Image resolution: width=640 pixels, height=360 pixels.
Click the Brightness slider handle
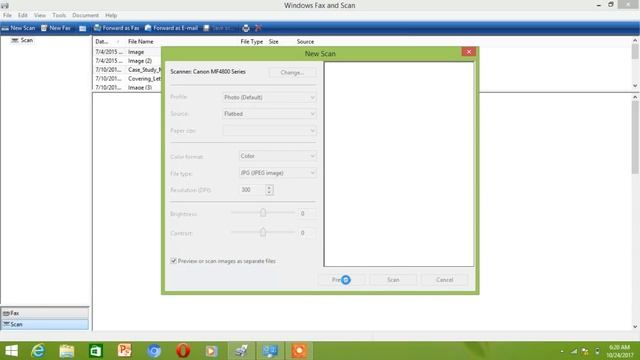[x=263, y=213]
